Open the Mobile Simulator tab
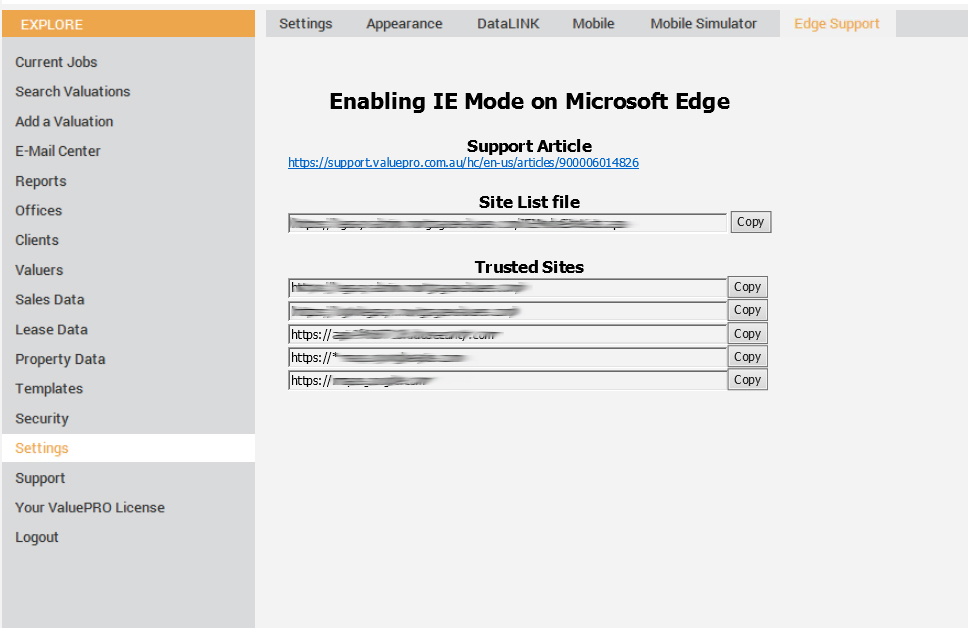The width and height of the screenshot is (968, 628). pos(703,23)
